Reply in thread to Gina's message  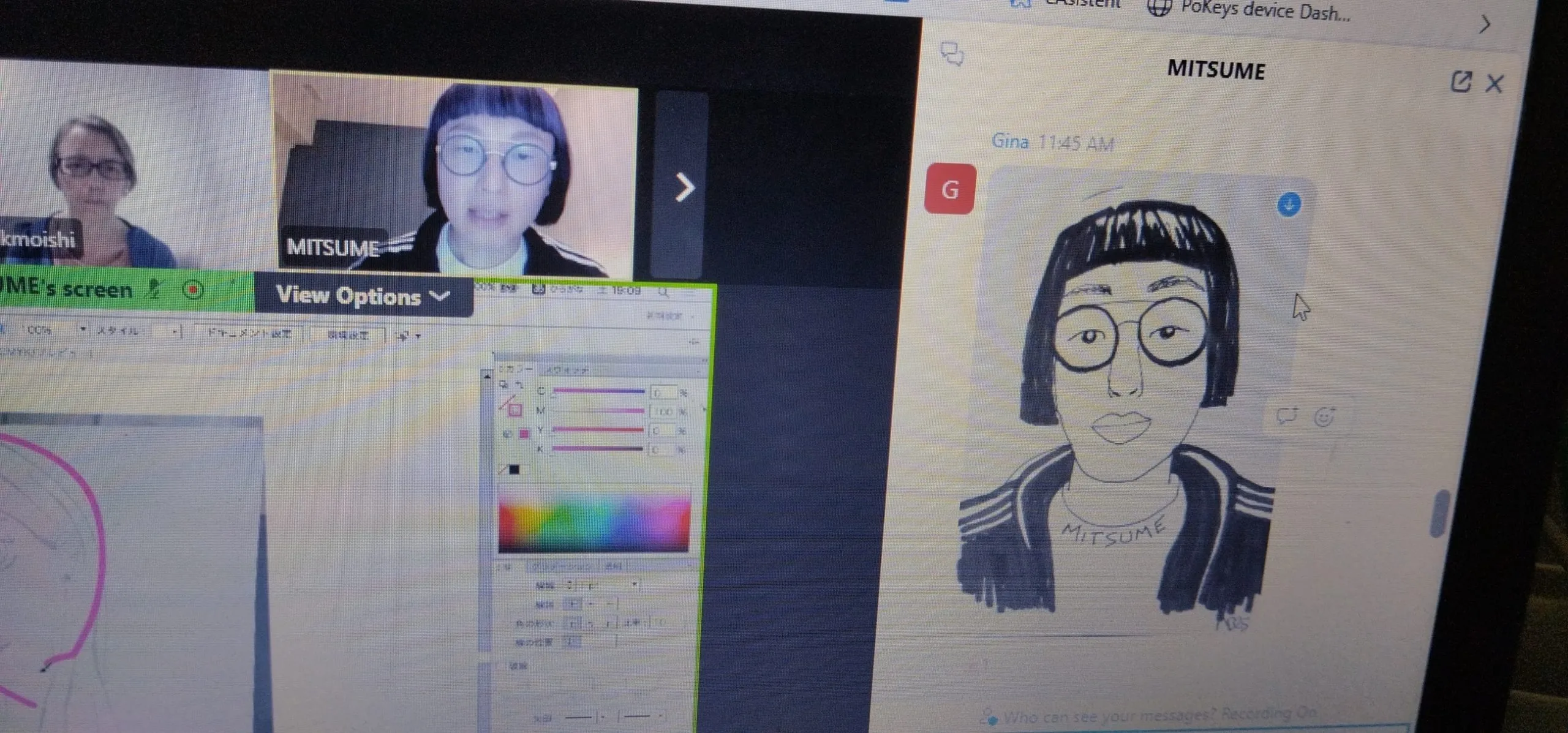tap(1286, 416)
